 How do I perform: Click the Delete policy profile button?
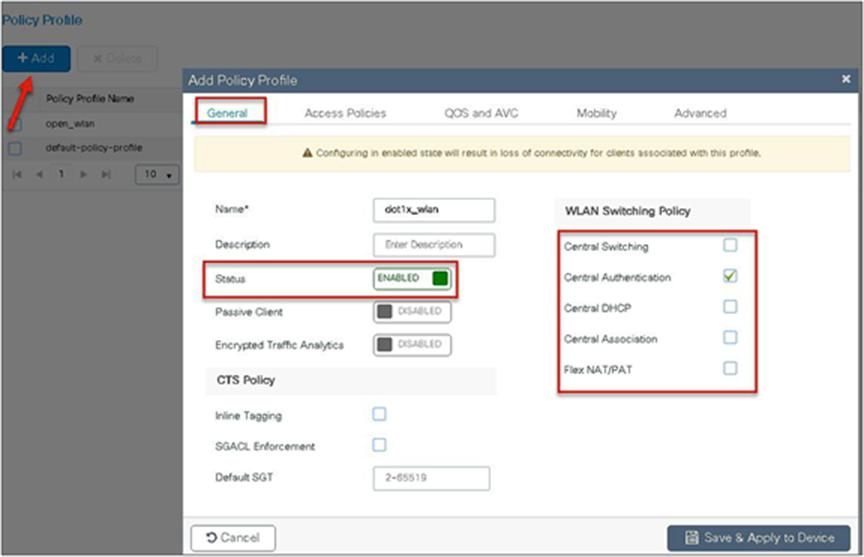[117, 58]
